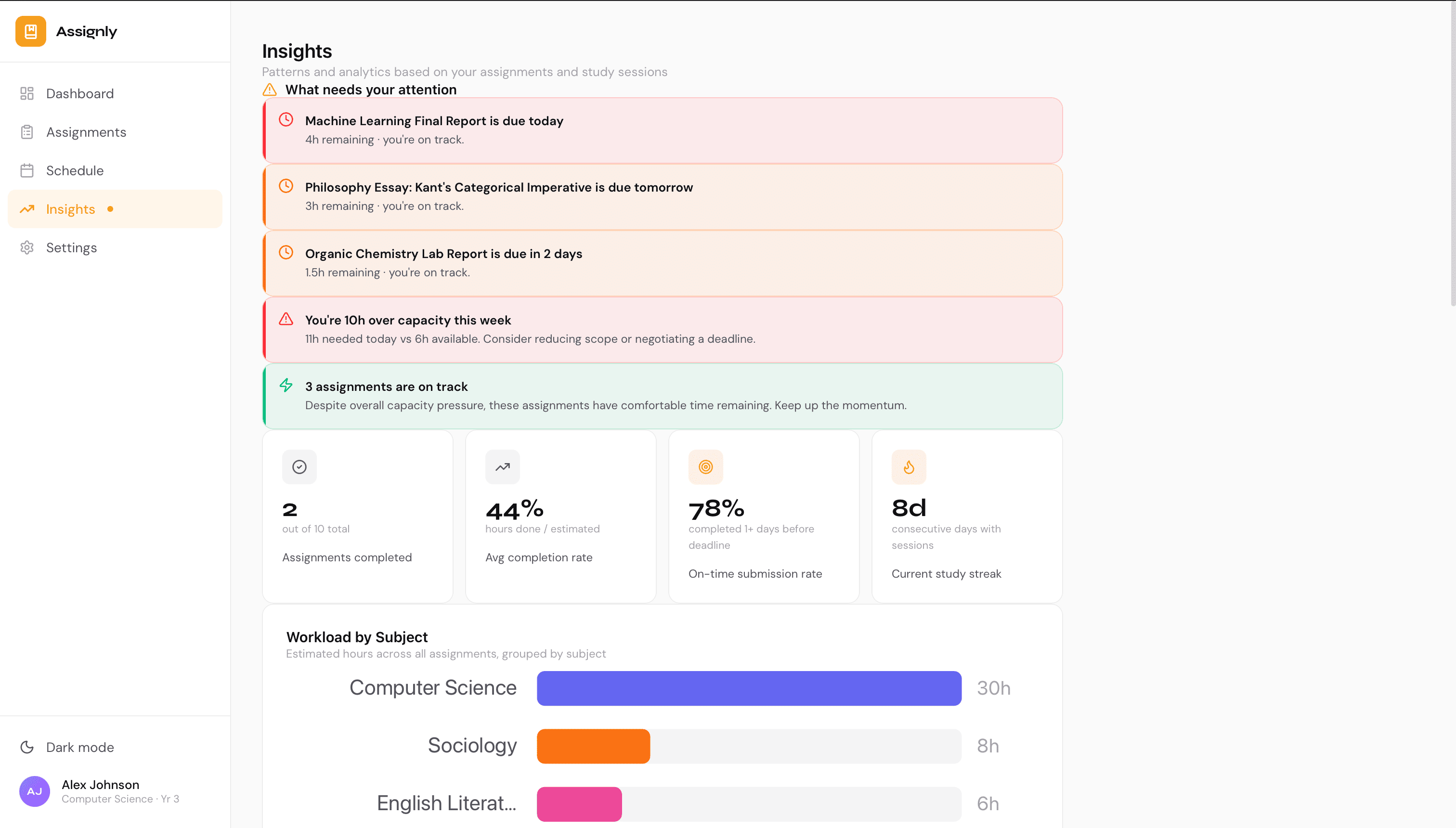Viewport: 1456px width, 828px height.
Task: Select the Dashboard grid icon
Action: point(27,93)
